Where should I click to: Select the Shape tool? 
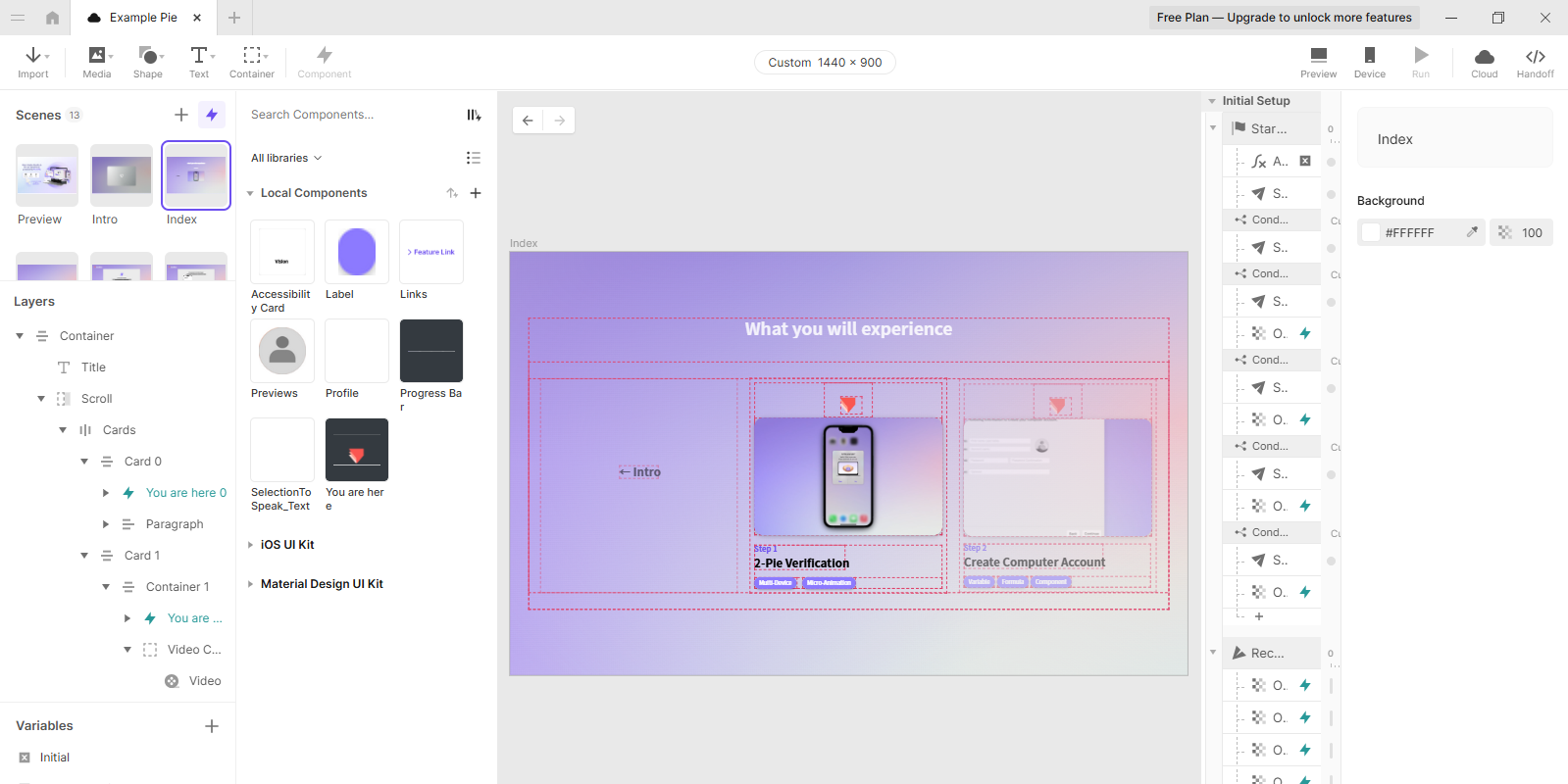[148, 62]
